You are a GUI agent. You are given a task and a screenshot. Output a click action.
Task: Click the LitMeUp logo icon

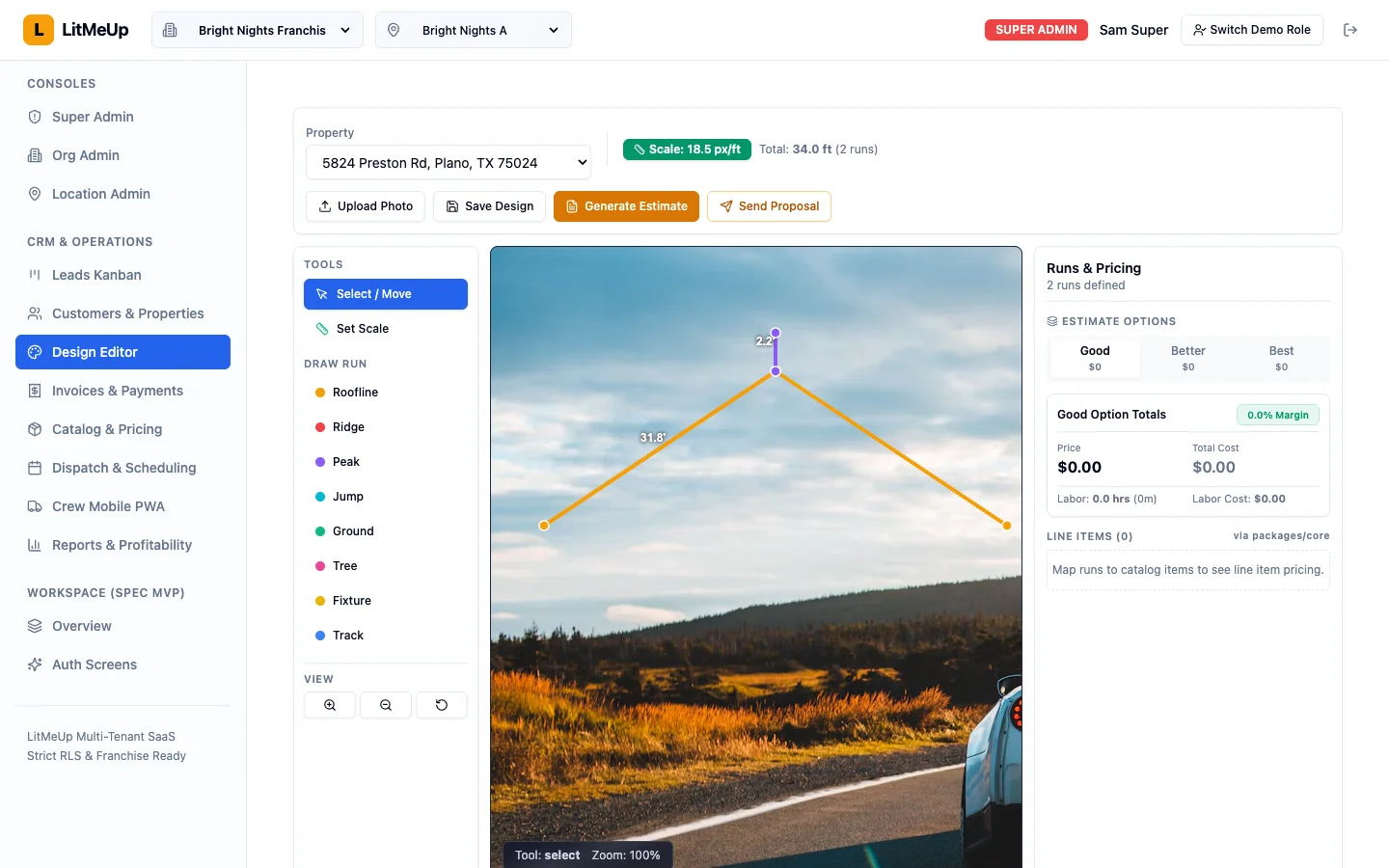pos(39,30)
